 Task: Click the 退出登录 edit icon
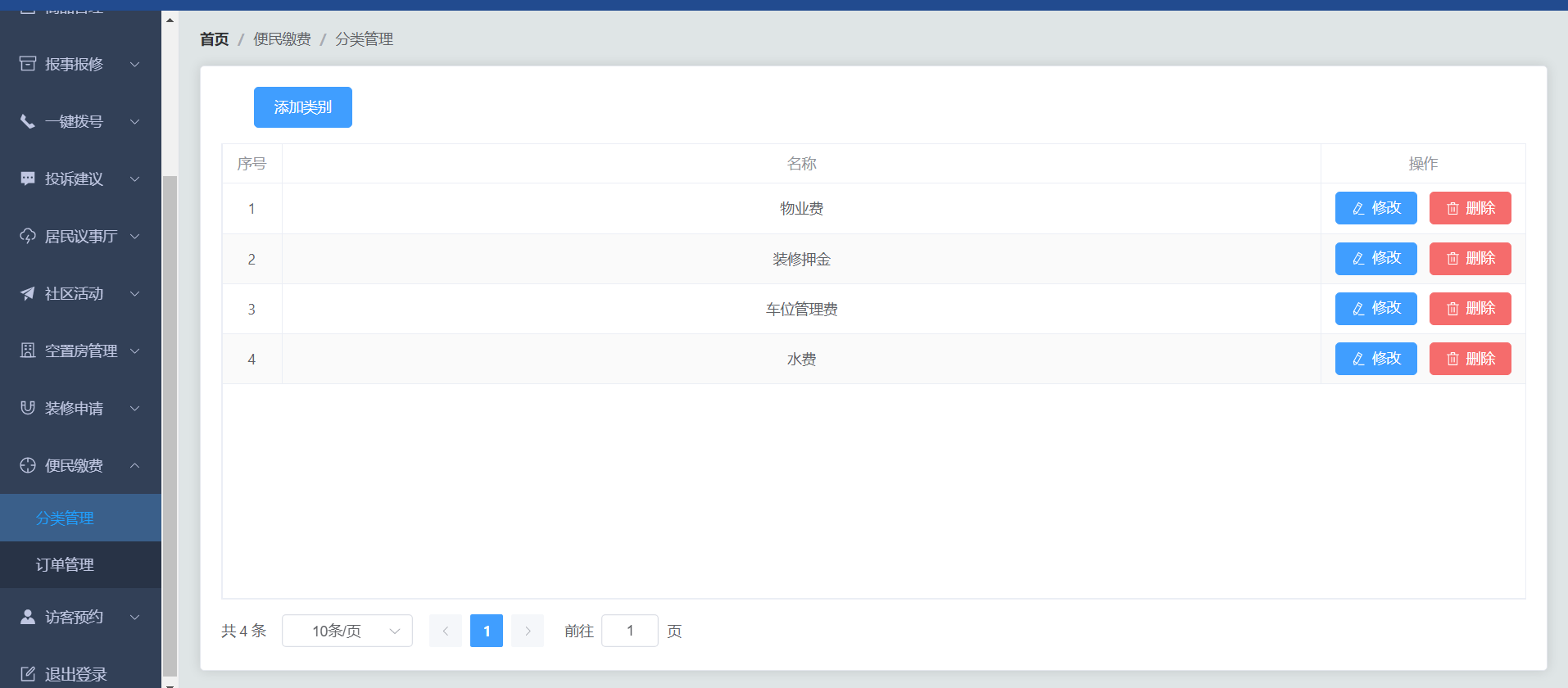click(x=28, y=674)
